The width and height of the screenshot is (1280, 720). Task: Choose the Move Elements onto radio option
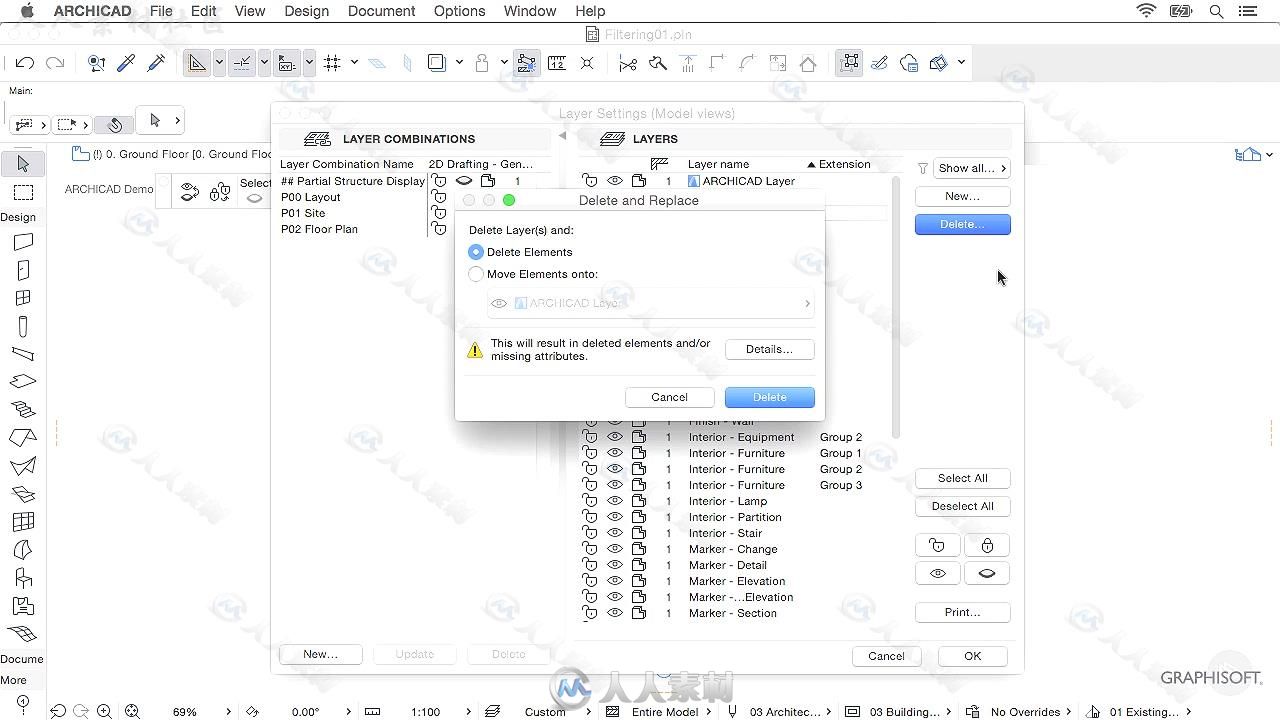click(x=476, y=274)
